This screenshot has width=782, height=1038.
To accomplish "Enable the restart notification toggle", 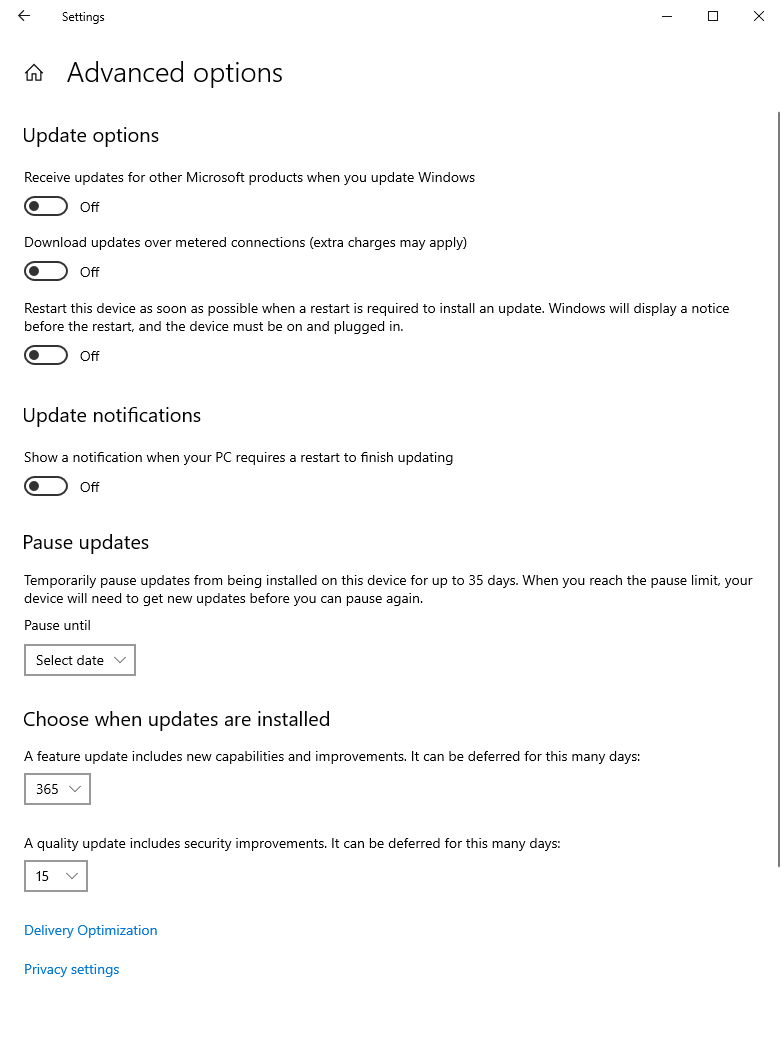I will point(46,487).
